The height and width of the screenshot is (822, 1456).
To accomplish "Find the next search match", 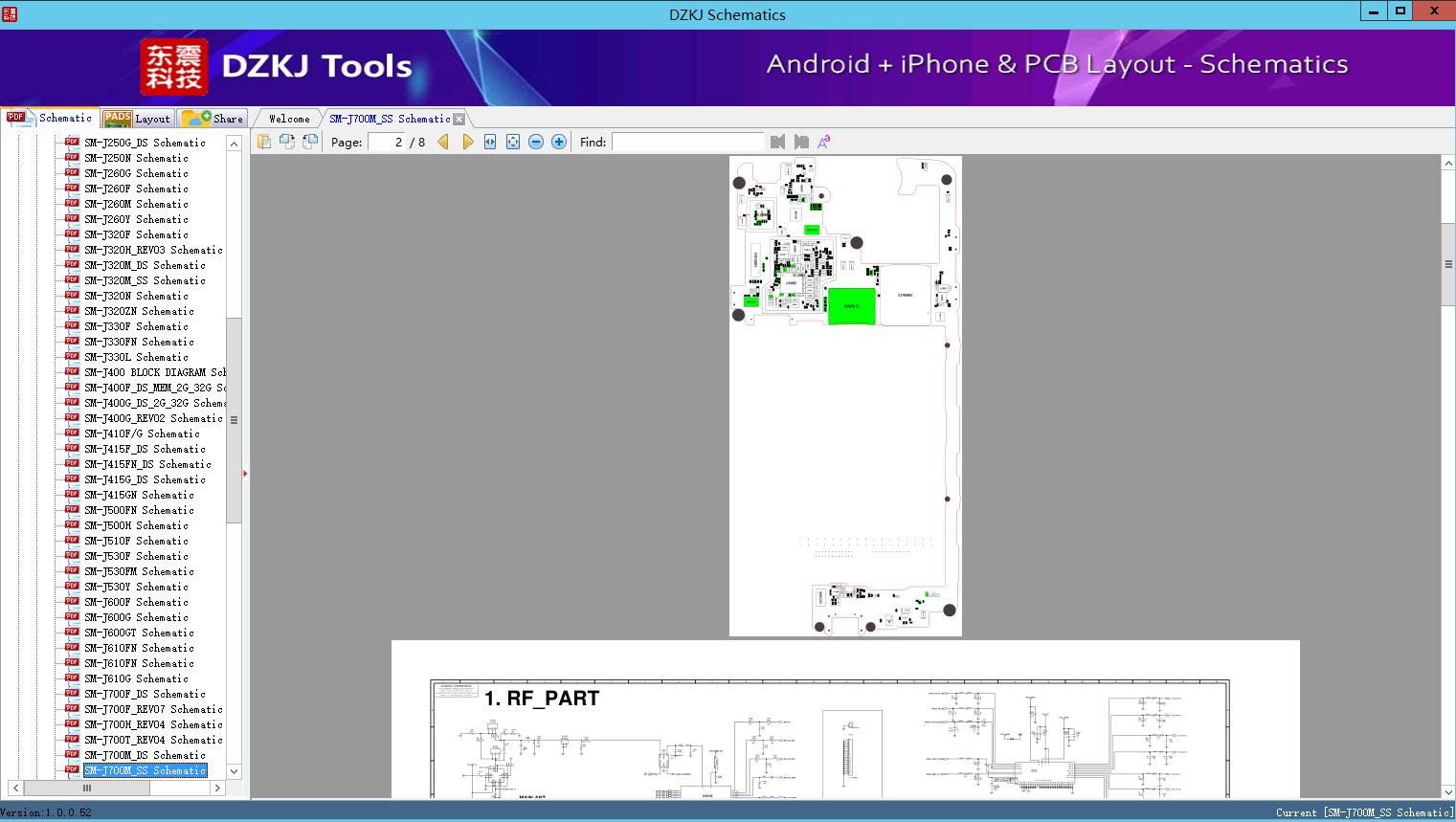I will [x=801, y=142].
